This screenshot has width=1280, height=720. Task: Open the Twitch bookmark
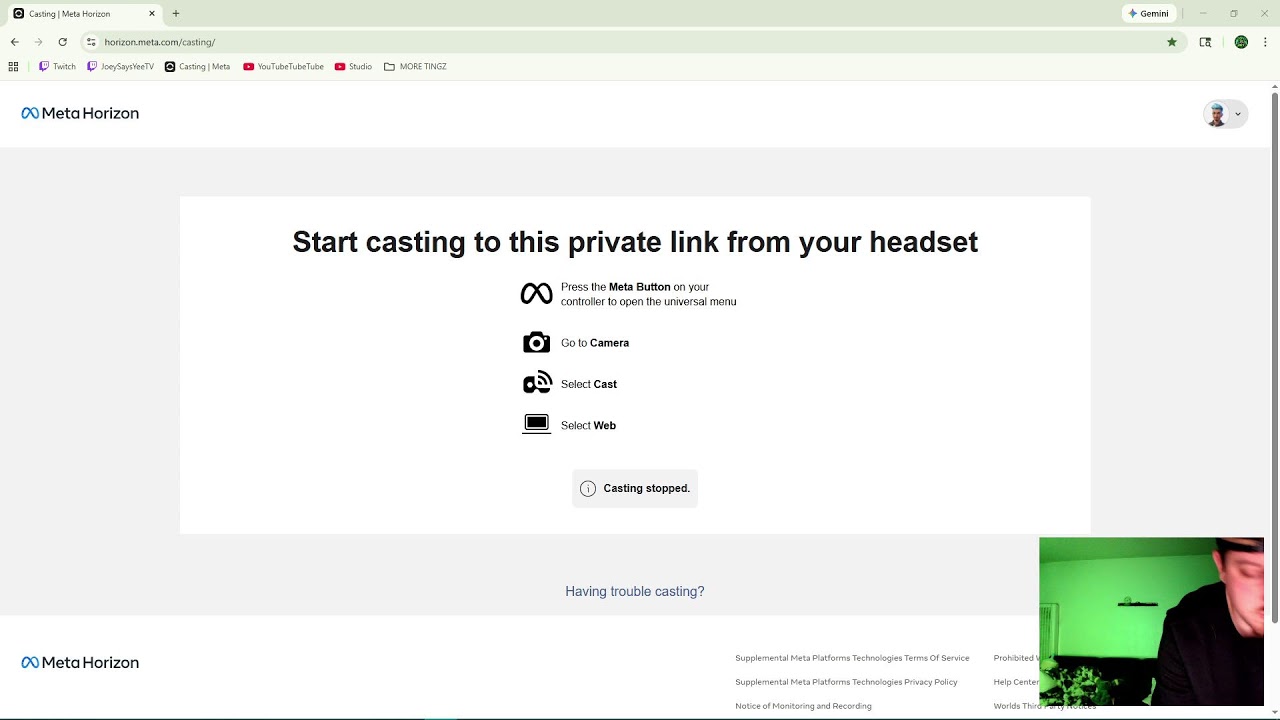point(57,67)
